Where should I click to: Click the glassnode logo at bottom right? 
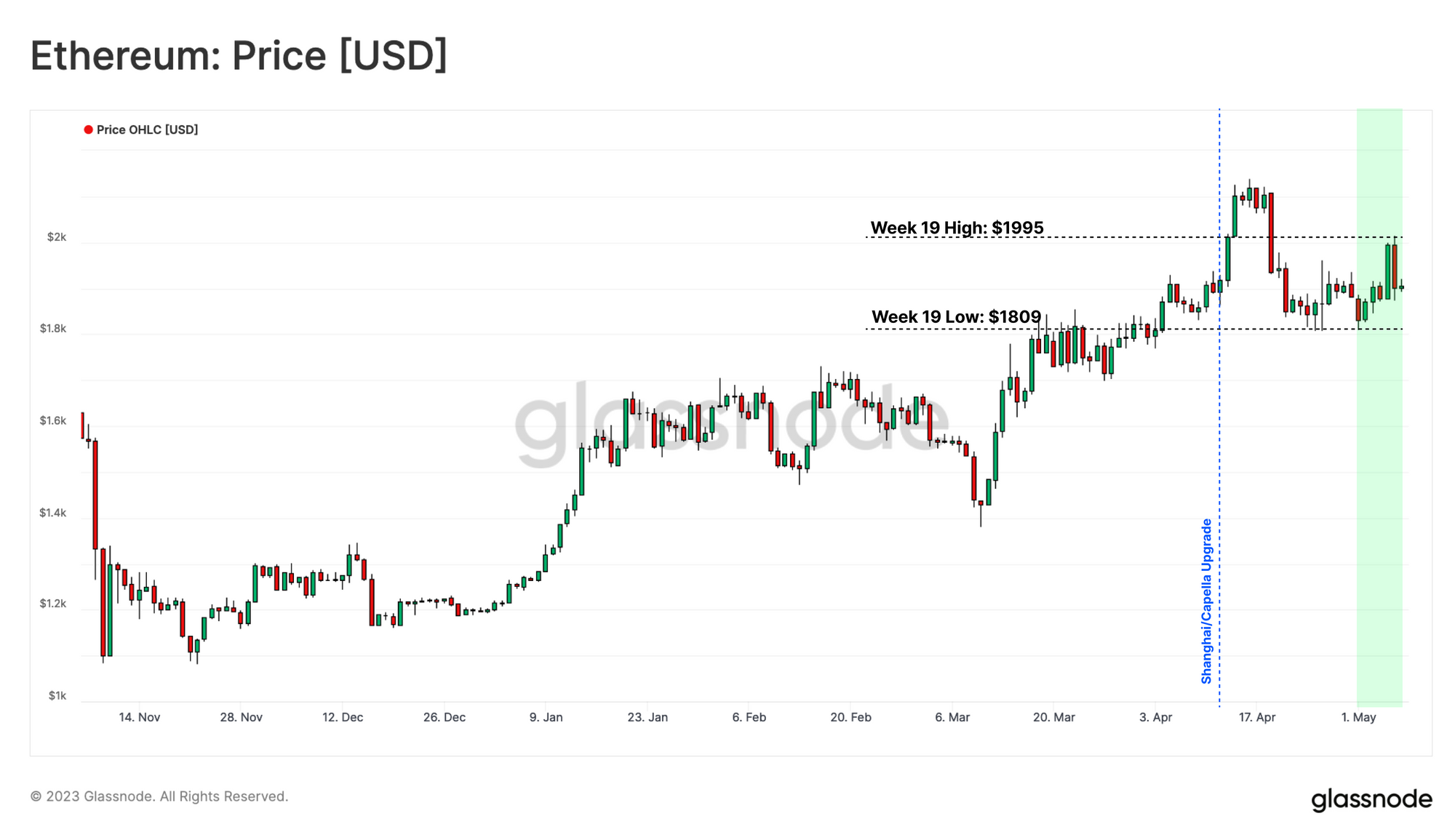pyautogui.click(x=1371, y=799)
